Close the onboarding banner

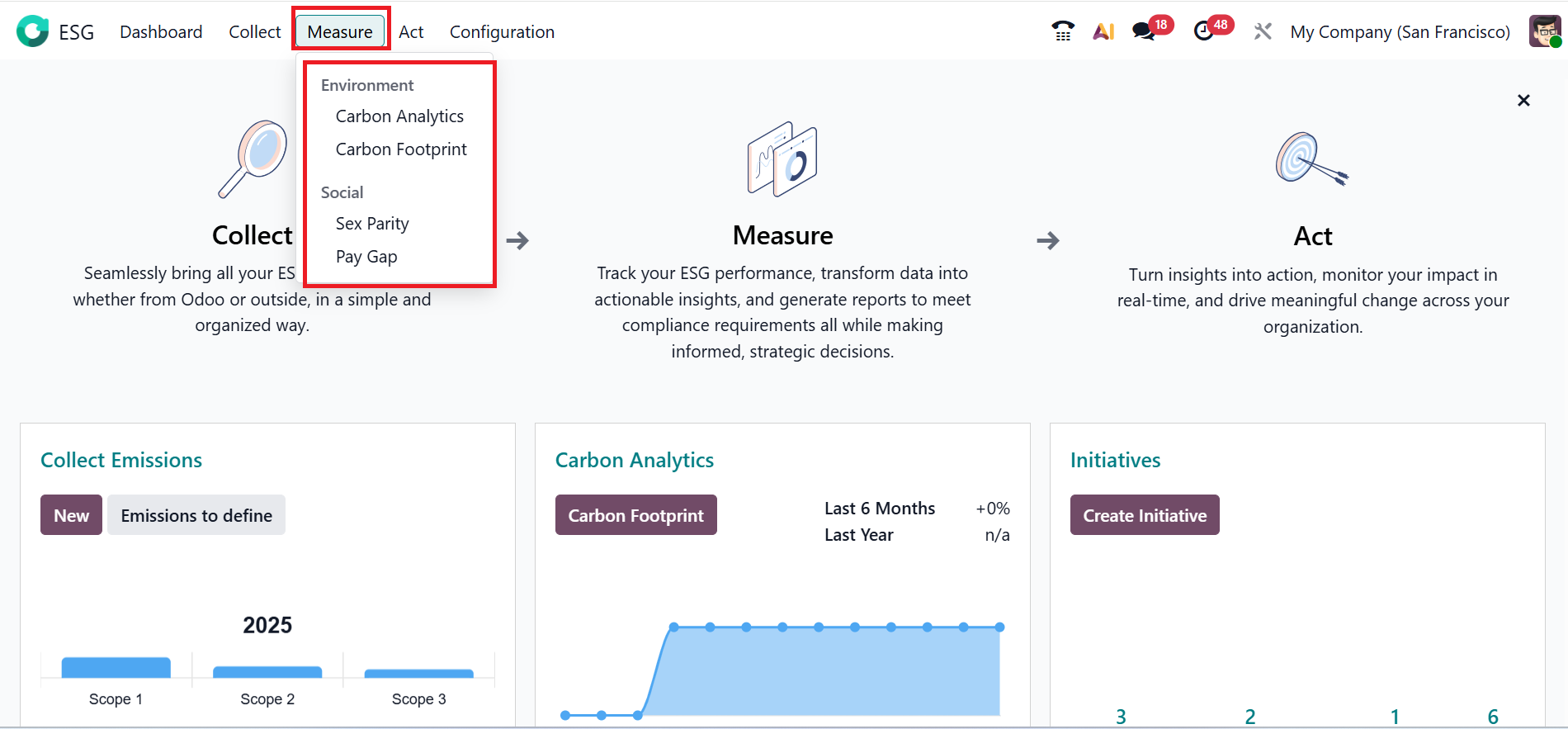point(1523,101)
